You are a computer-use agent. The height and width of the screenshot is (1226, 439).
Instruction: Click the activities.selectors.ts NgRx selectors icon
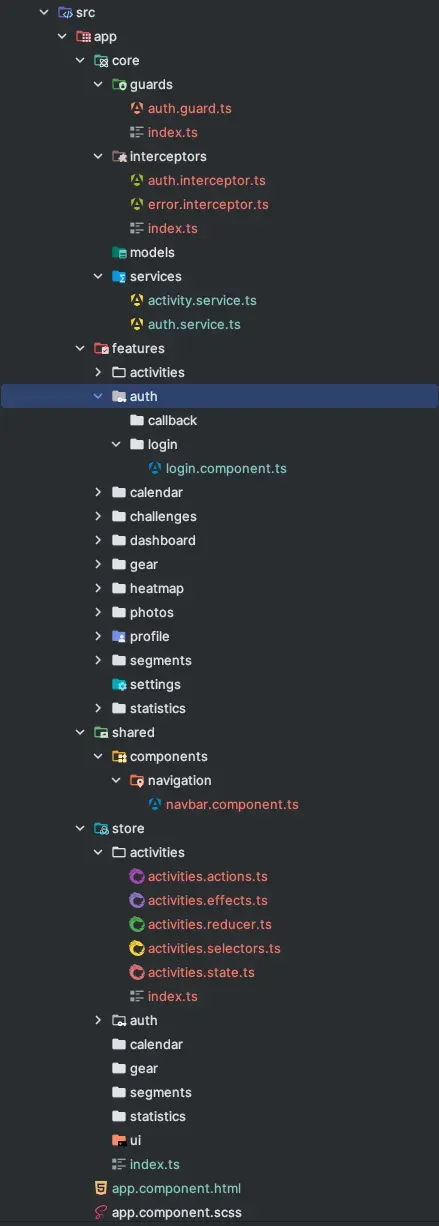click(x=137, y=948)
